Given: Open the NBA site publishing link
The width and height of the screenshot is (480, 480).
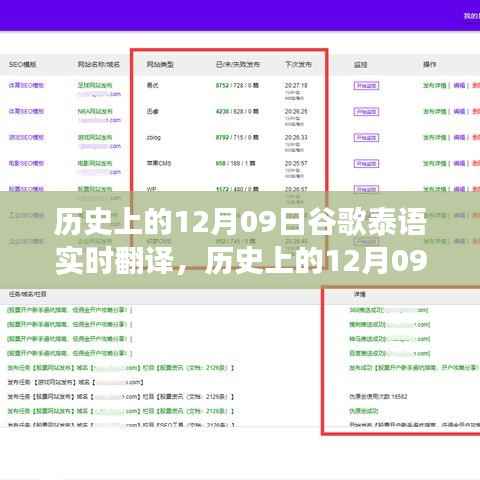Looking at the screenshot, I should click(x=95, y=111).
